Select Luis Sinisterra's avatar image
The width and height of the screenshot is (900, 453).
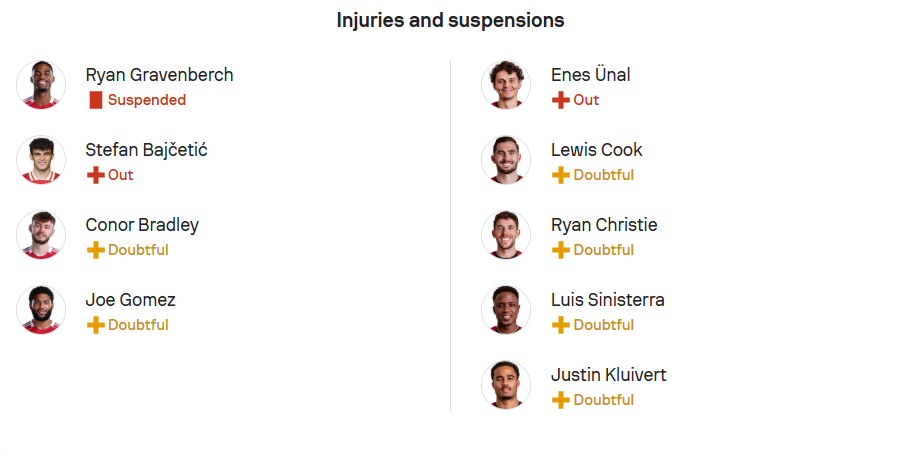[x=506, y=310]
